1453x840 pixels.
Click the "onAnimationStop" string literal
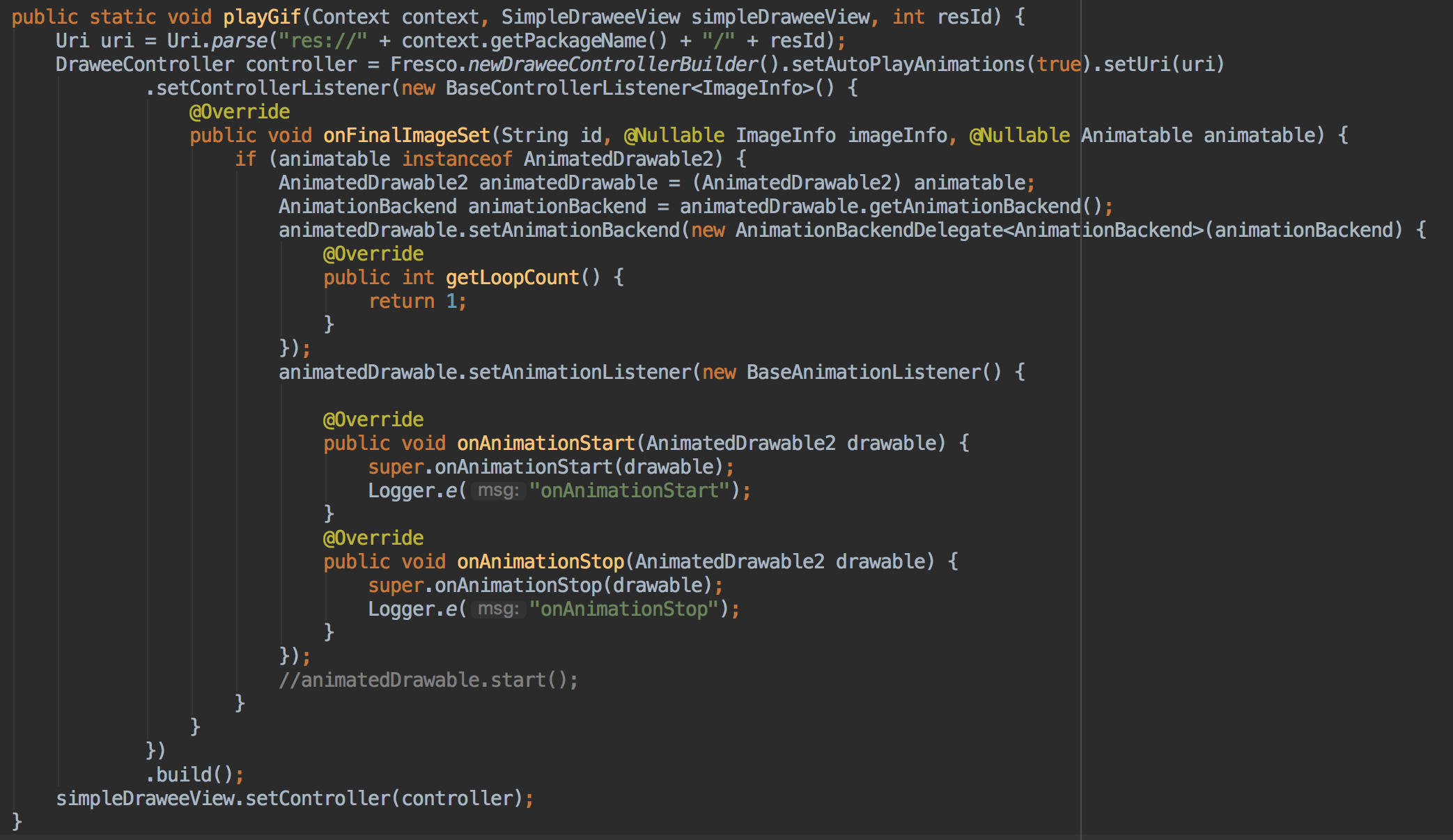624,609
